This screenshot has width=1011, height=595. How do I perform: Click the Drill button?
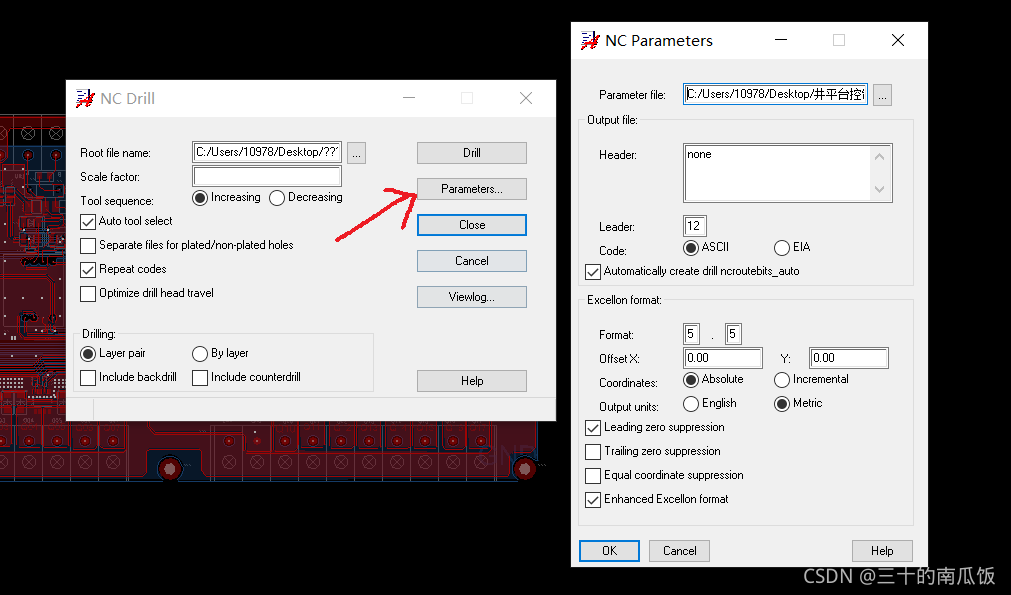click(472, 153)
